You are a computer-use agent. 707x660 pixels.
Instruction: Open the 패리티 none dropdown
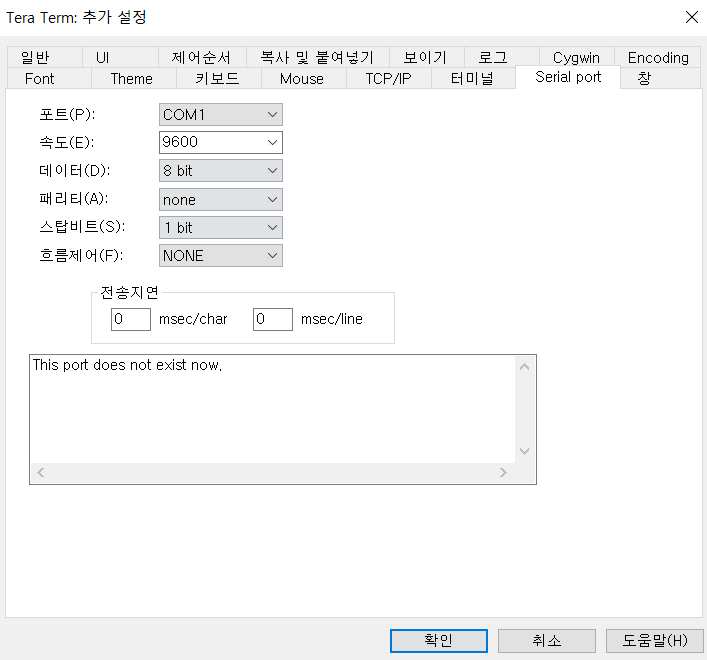220,199
